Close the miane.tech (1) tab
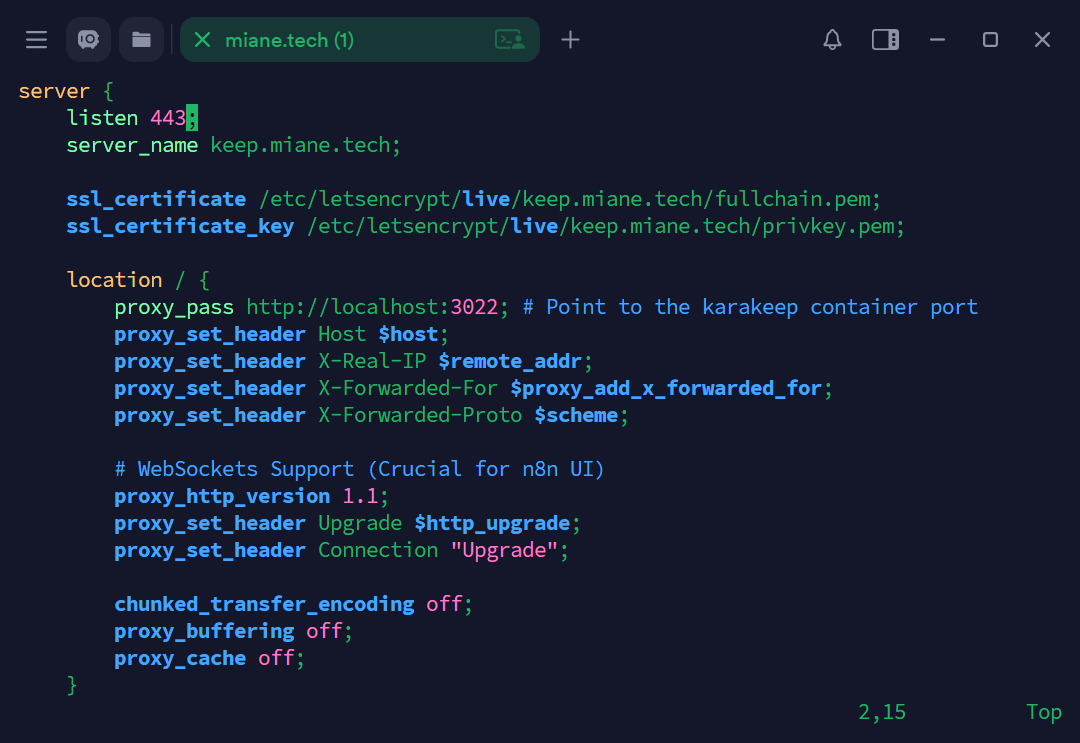 [x=202, y=40]
